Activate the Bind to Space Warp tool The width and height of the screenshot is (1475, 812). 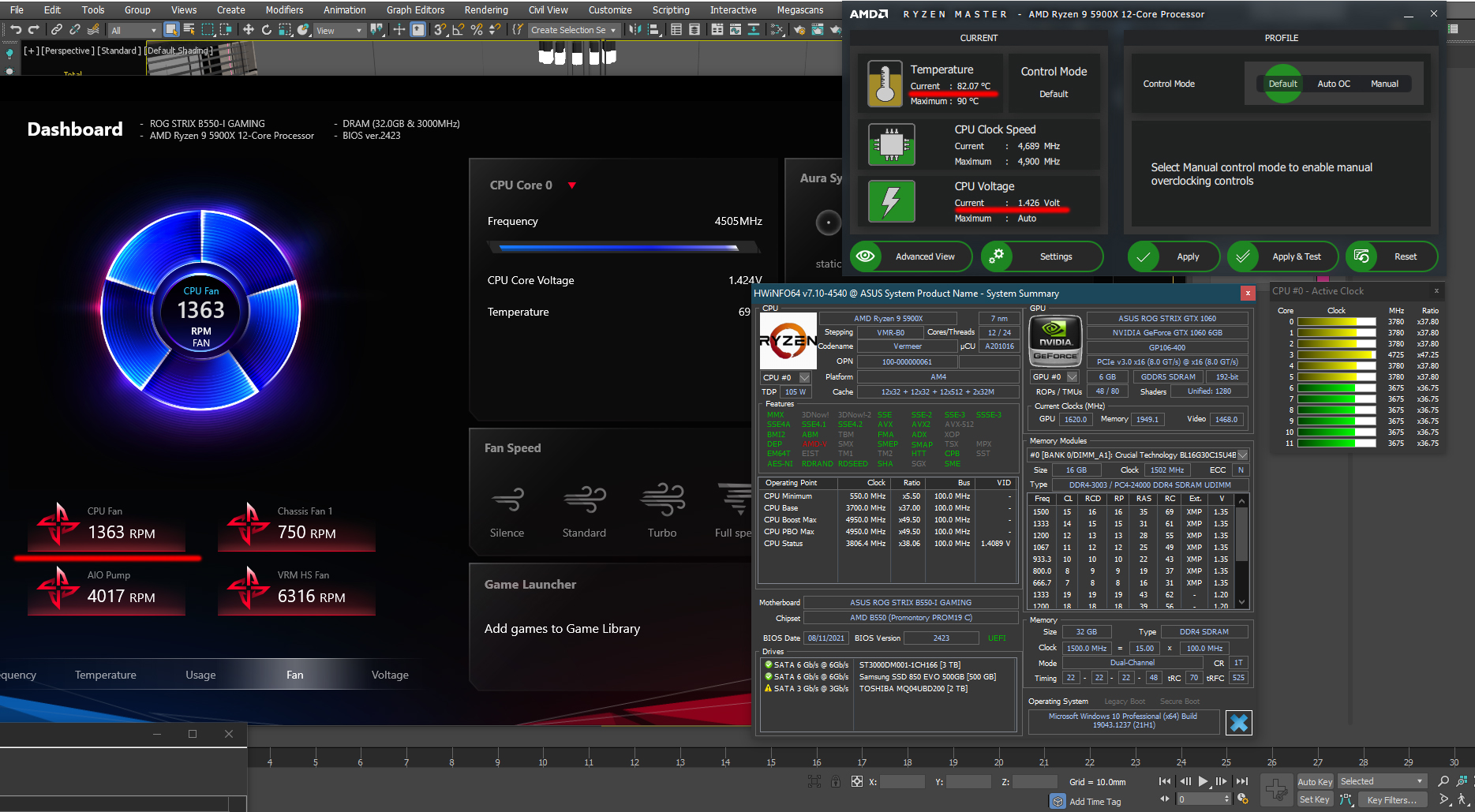click(93, 30)
